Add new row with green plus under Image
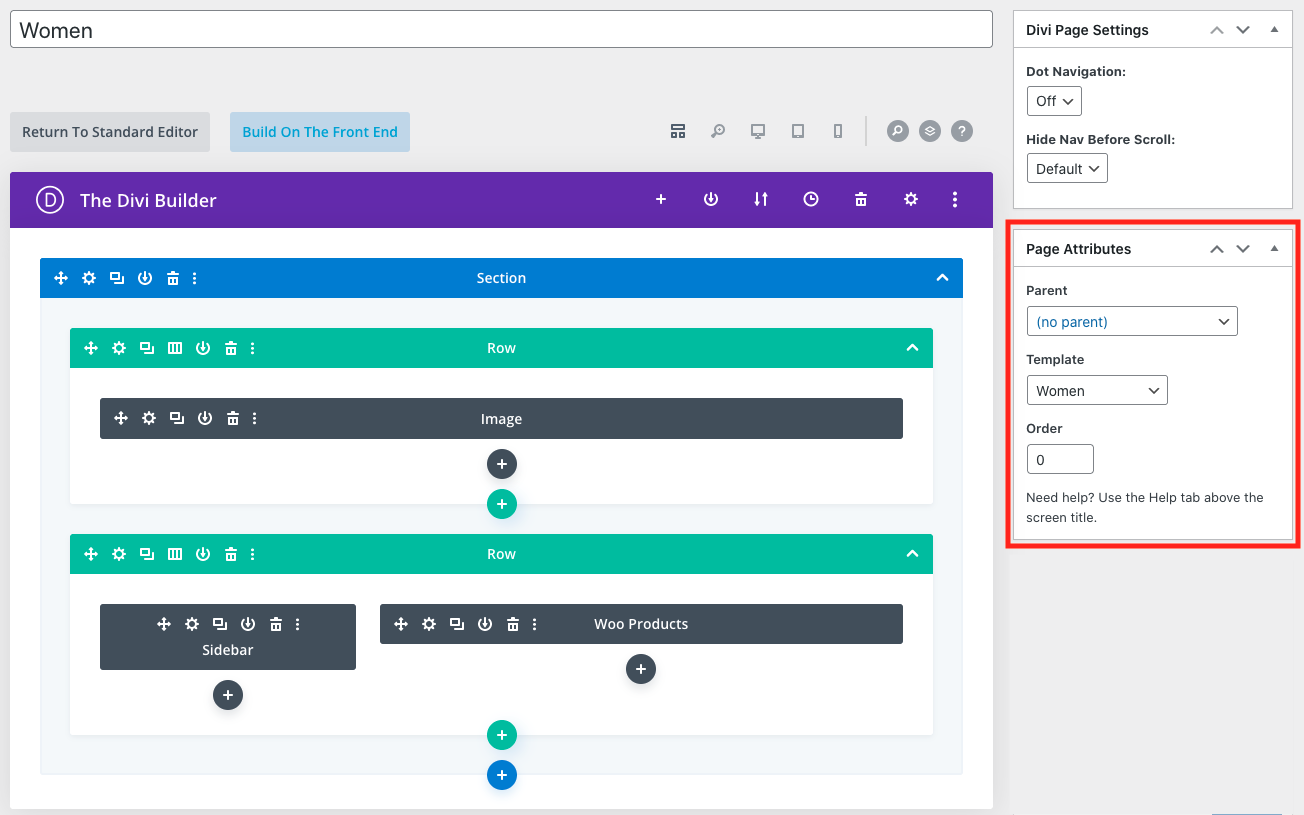1304x815 pixels. (x=502, y=504)
